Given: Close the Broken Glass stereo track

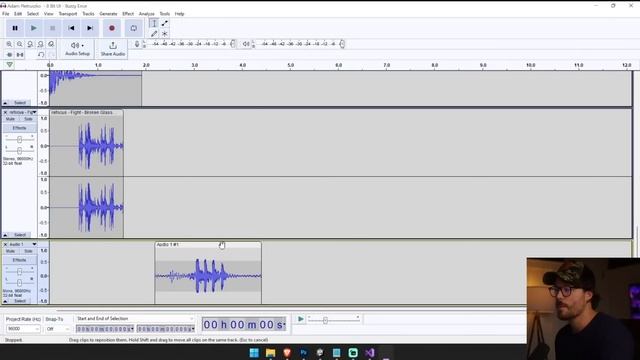Looking at the screenshot, I should tap(5, 112).
